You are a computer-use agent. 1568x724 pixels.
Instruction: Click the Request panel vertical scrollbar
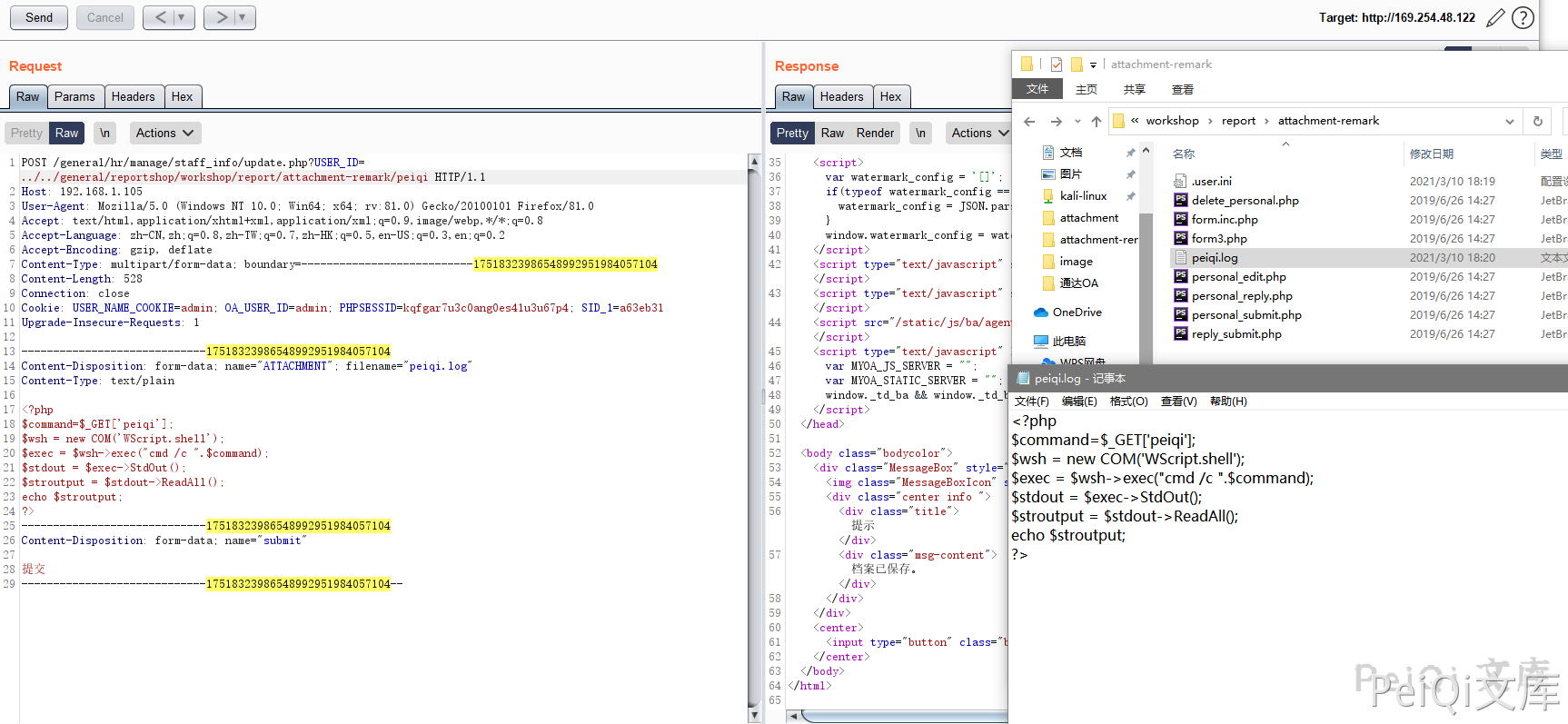point(754,438)
